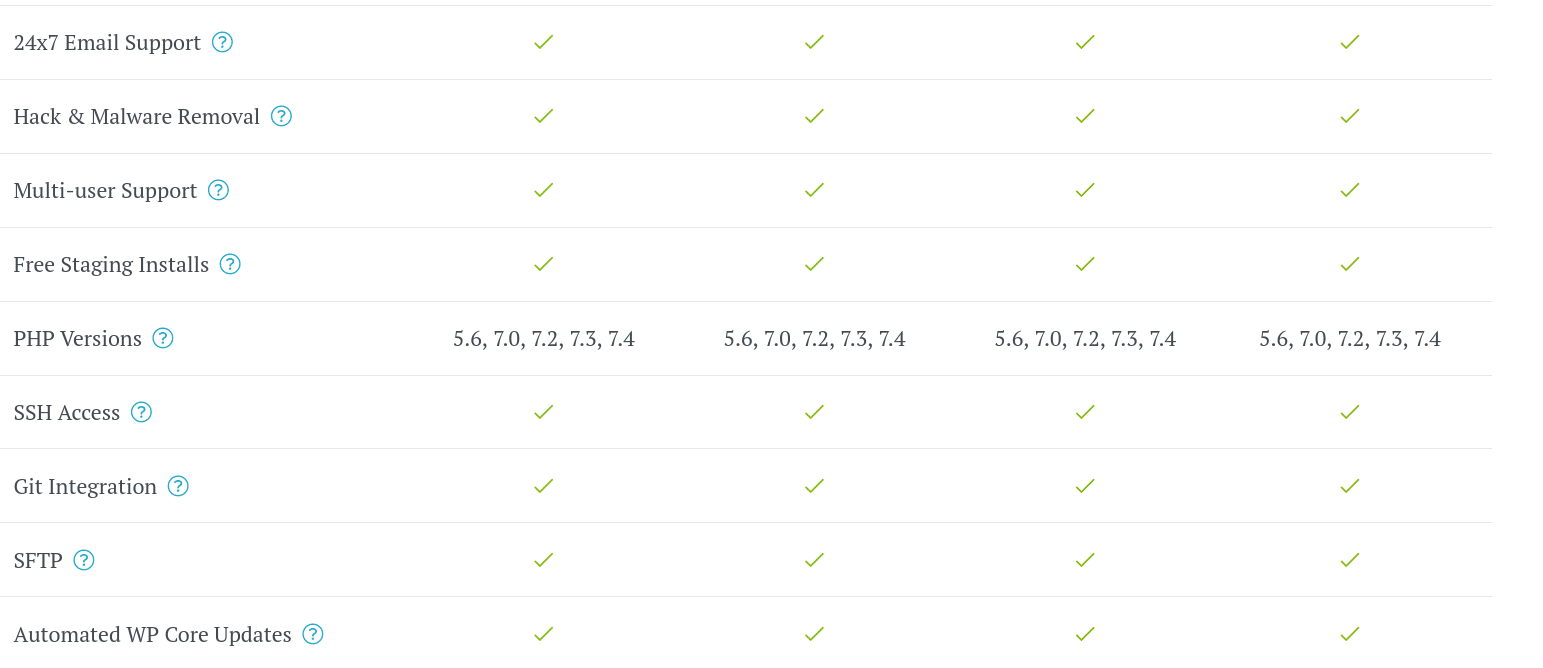
Task: Click first plan's PHP versions list
Action: click(544, 339)
